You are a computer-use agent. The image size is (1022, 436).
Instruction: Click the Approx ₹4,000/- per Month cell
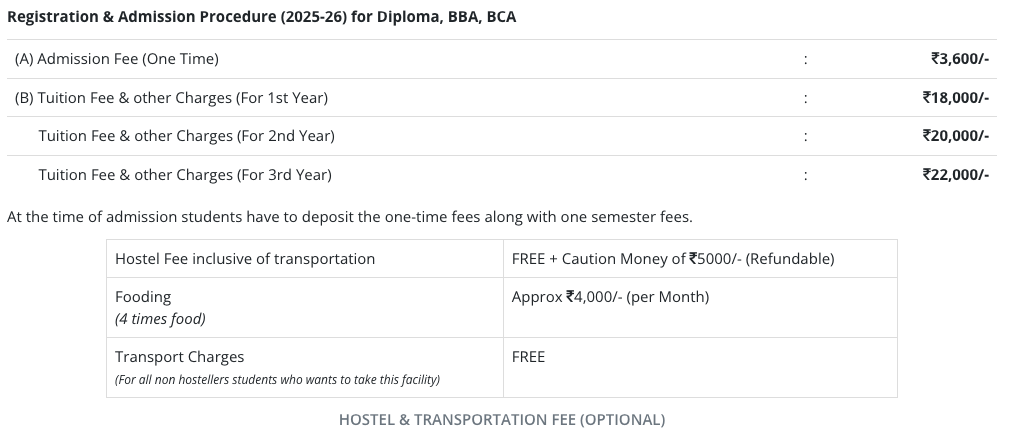click(x=610, y=297)
